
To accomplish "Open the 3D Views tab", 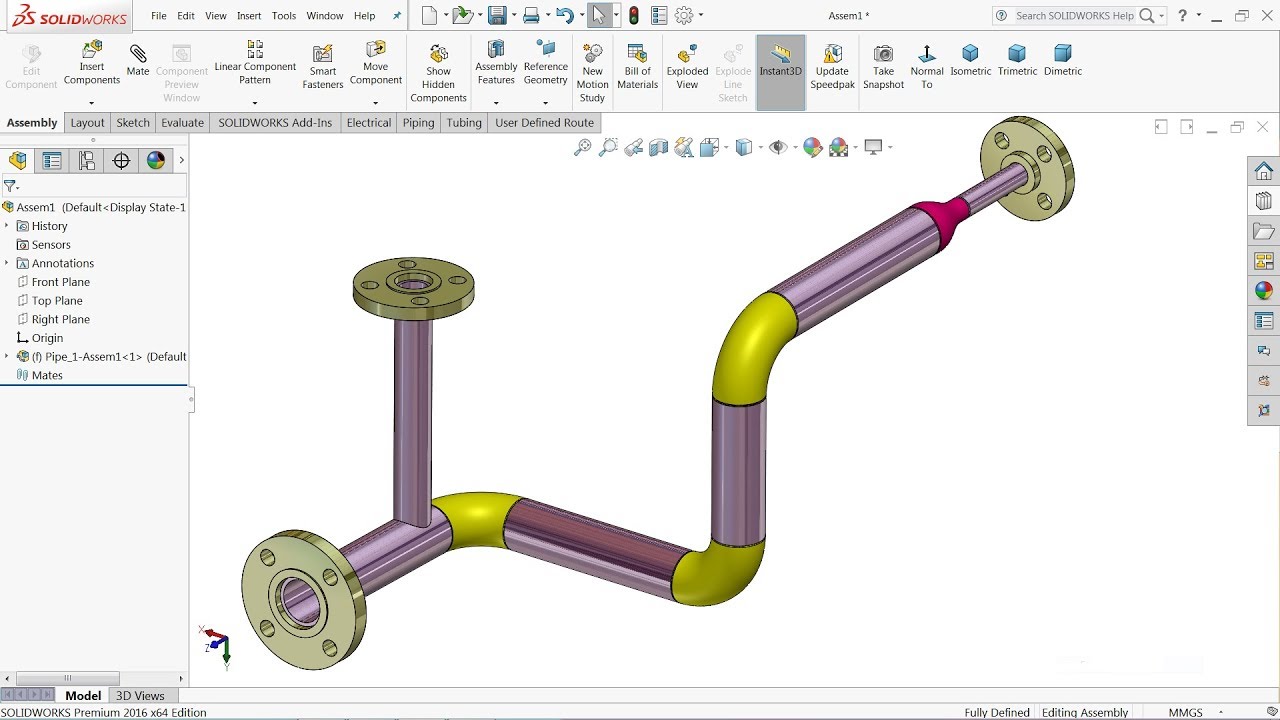I will [140, 696].
